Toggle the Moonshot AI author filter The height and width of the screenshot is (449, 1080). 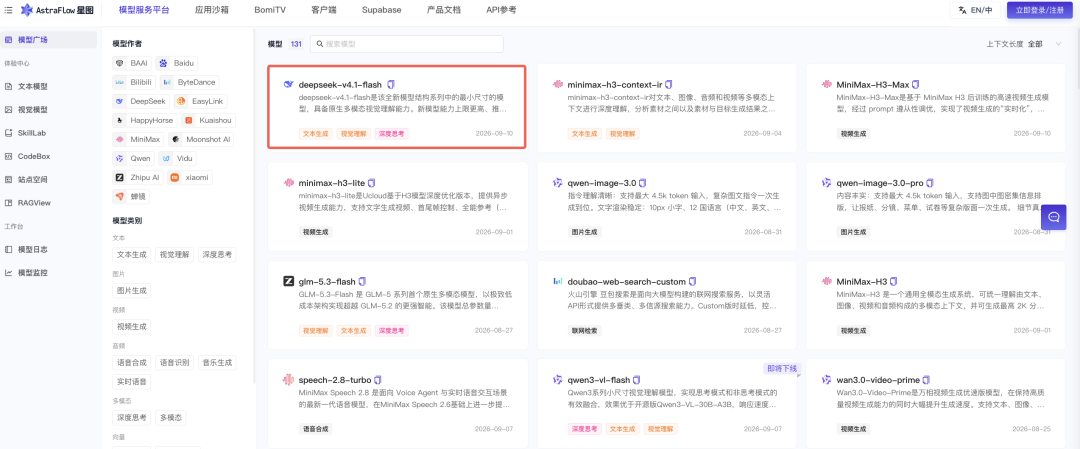click(200, 139)
